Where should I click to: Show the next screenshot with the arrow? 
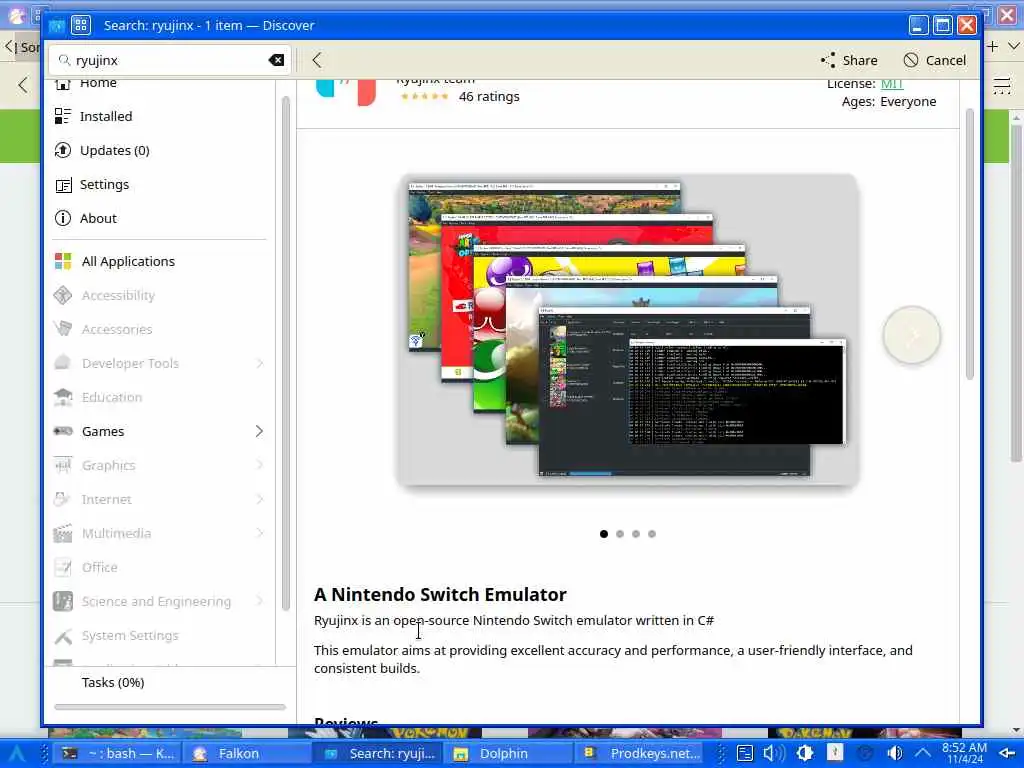[912, 336]
